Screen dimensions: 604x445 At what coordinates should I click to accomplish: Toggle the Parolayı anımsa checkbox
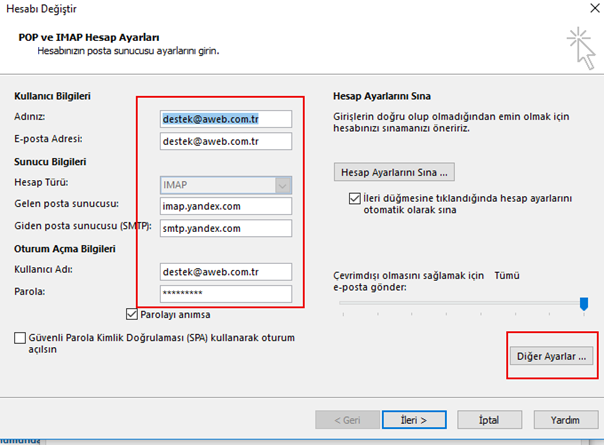(132, 314)
